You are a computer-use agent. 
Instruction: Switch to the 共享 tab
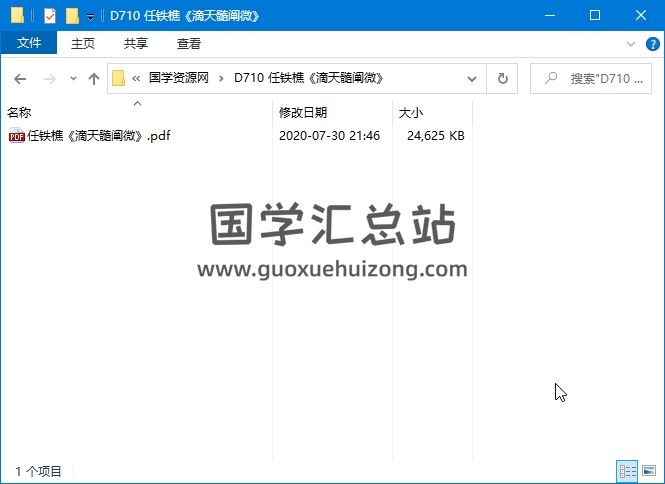pyautogui.click(x=136, y=43)
